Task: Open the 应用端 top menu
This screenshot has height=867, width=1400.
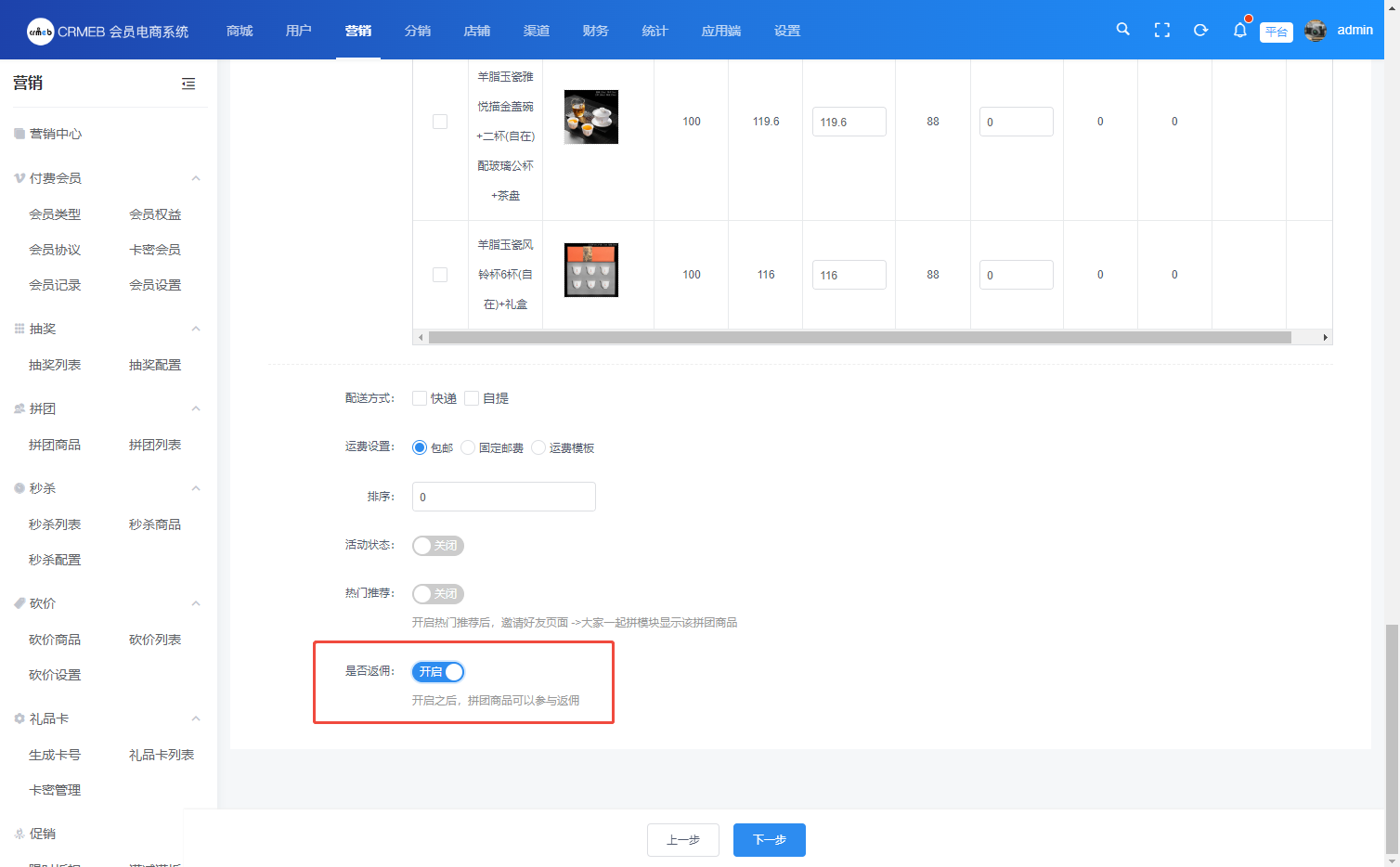Action: [x=721, y=31]
